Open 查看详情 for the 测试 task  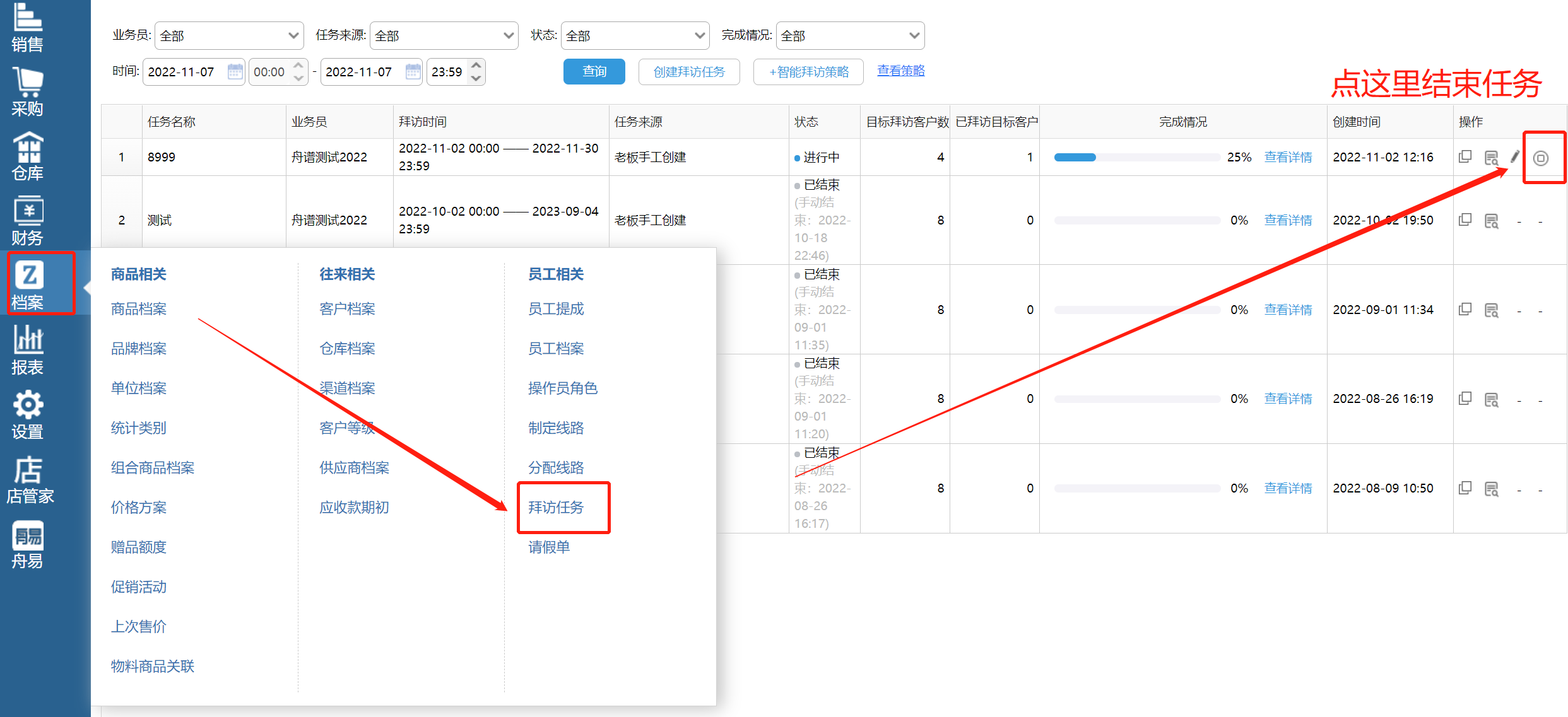tap(1288, 220)
